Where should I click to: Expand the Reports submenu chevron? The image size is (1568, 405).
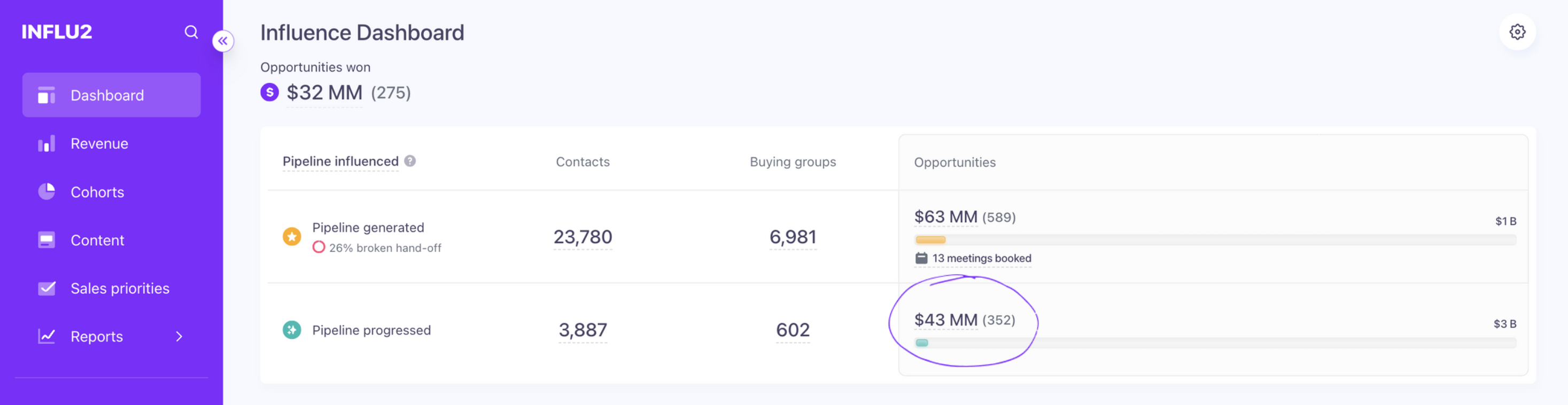tap(179, 336)
